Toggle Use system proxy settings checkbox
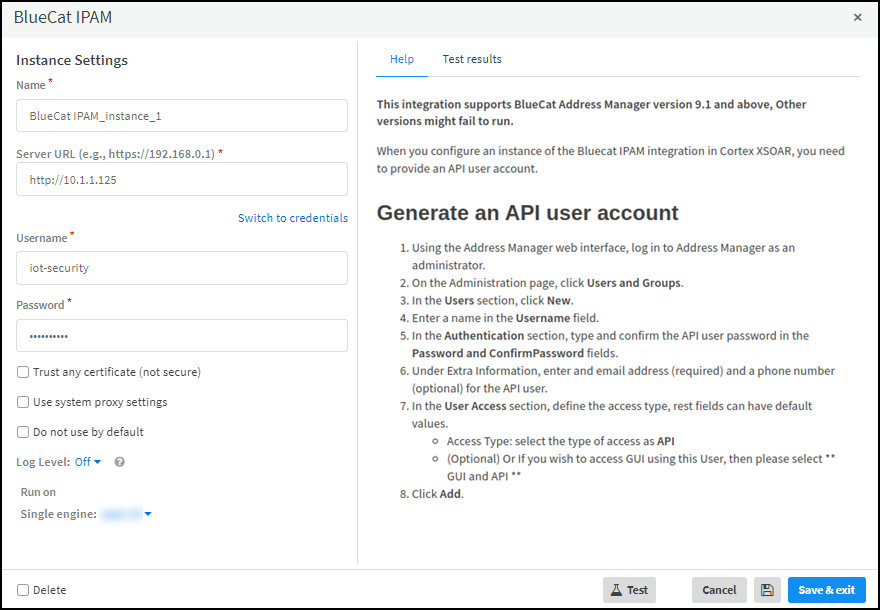880x610 pixels. click(x=23, y=402)
